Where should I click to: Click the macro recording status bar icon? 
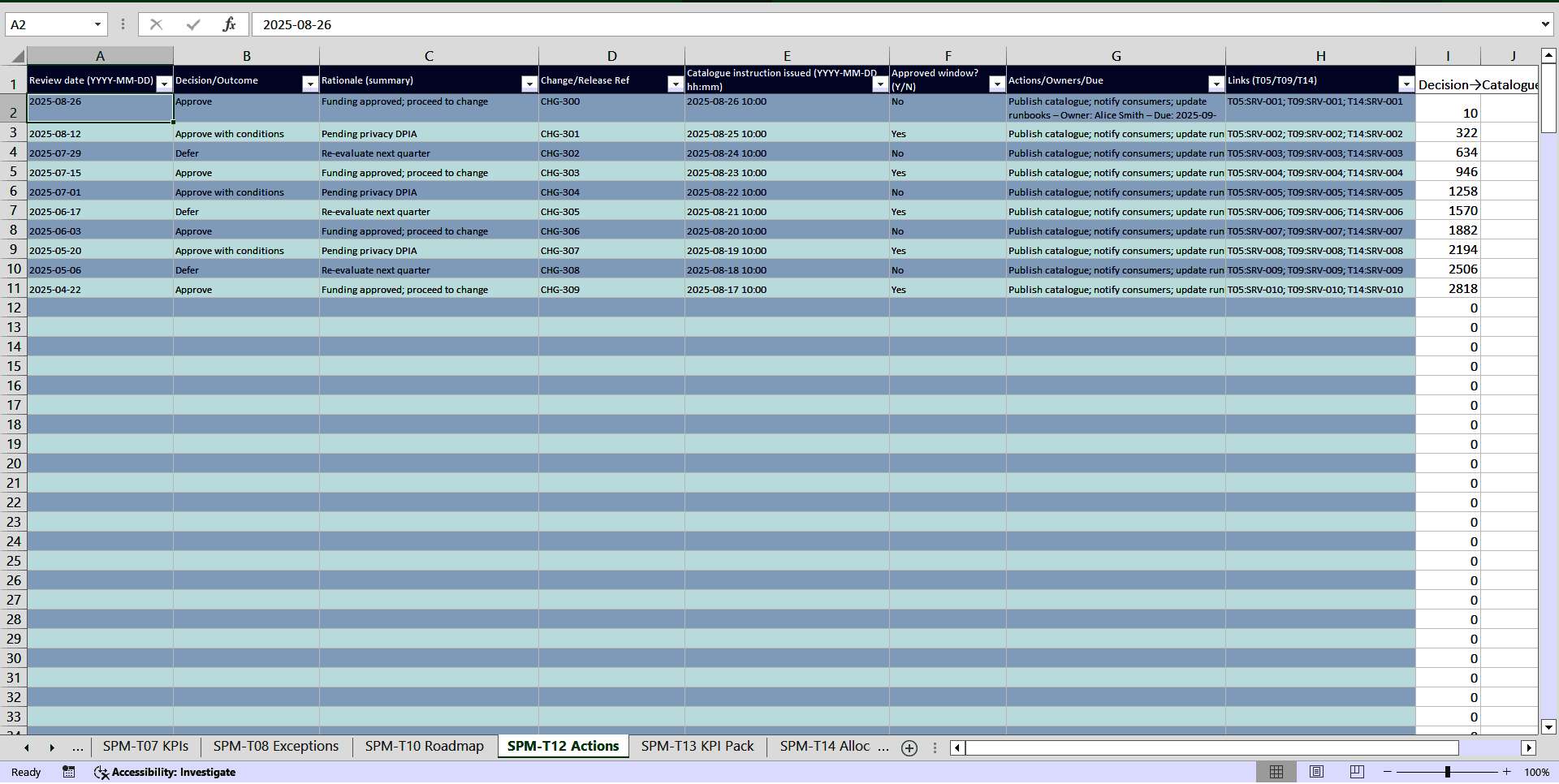click(69, 772)
